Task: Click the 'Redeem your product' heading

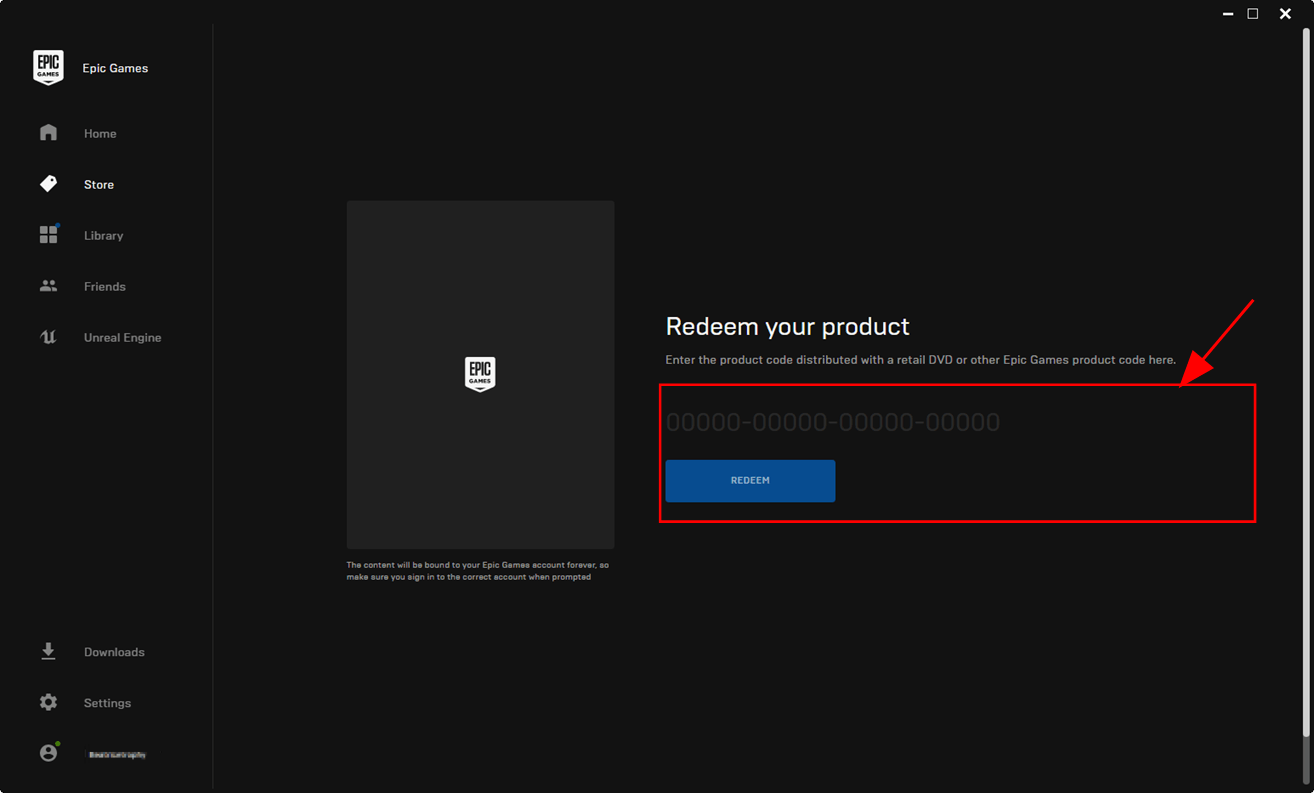Action: click(788, 326)
